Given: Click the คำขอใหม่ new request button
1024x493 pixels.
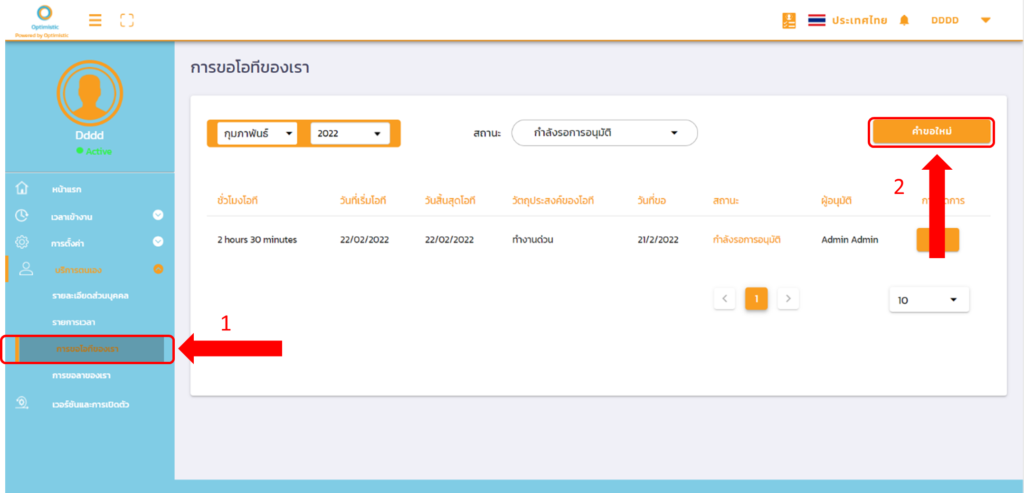Looking at the screenshot, I should [931, 132].
